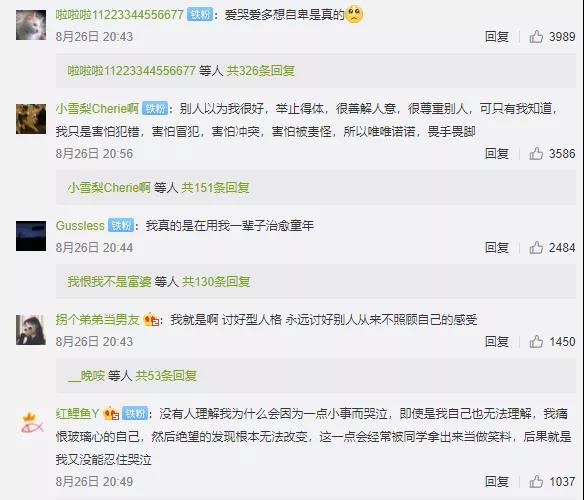Open the cat avatar of 啦啦啦11223344556677
The width and height of the screenshot is (584, 500).
click(31, 25)
